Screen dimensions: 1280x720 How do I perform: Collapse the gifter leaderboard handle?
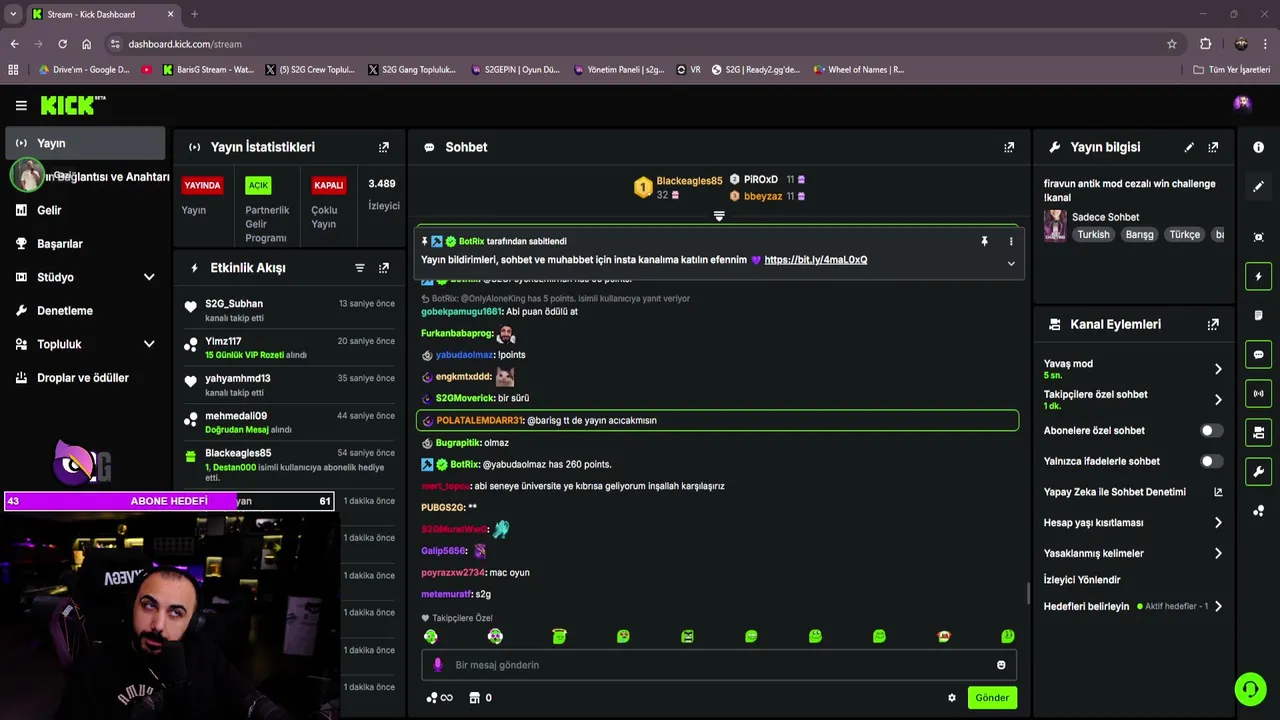tap(719, 216)
